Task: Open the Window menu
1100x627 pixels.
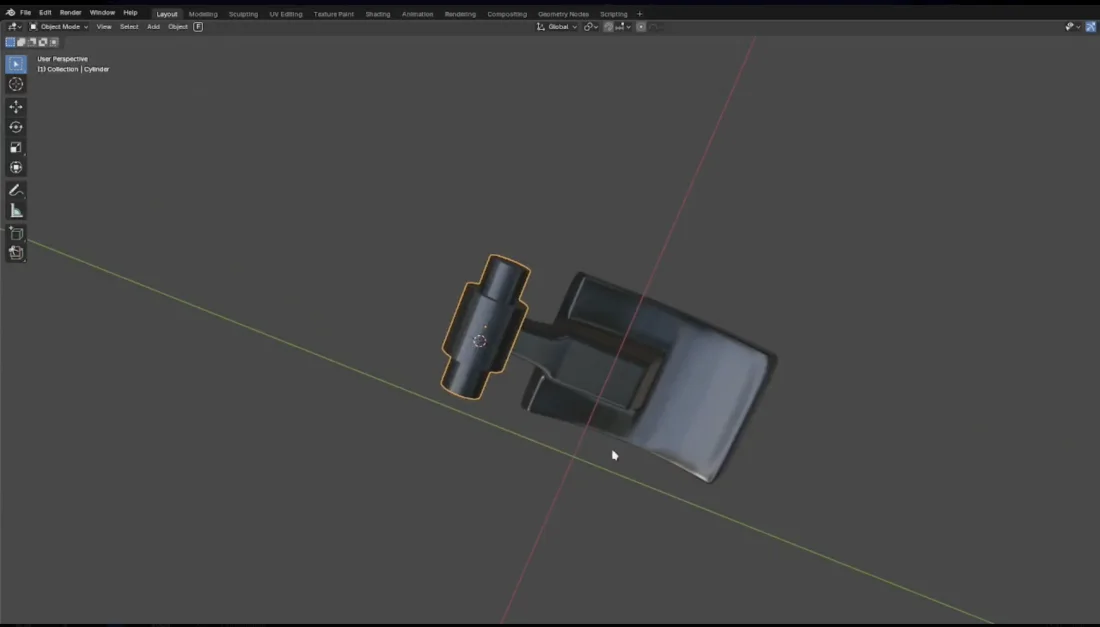Action: pos(102,13)
